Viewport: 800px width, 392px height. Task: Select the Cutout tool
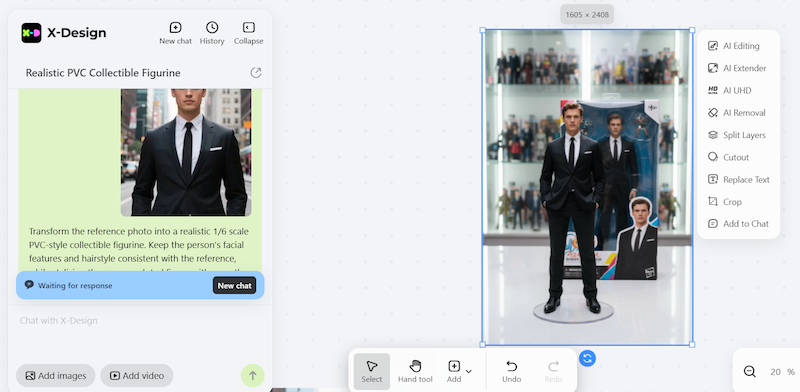point(729,157)
